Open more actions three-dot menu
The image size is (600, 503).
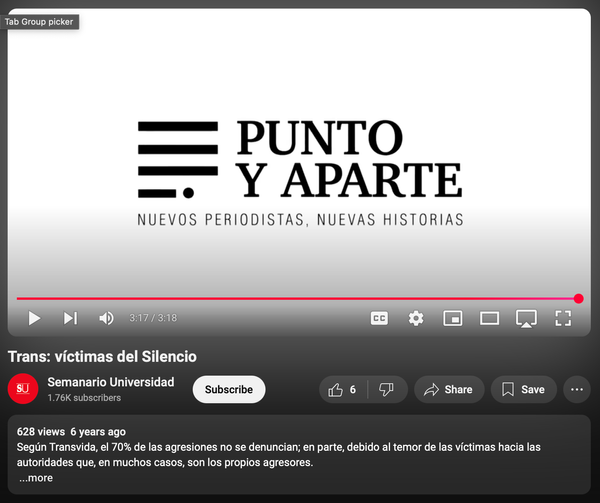577,389
